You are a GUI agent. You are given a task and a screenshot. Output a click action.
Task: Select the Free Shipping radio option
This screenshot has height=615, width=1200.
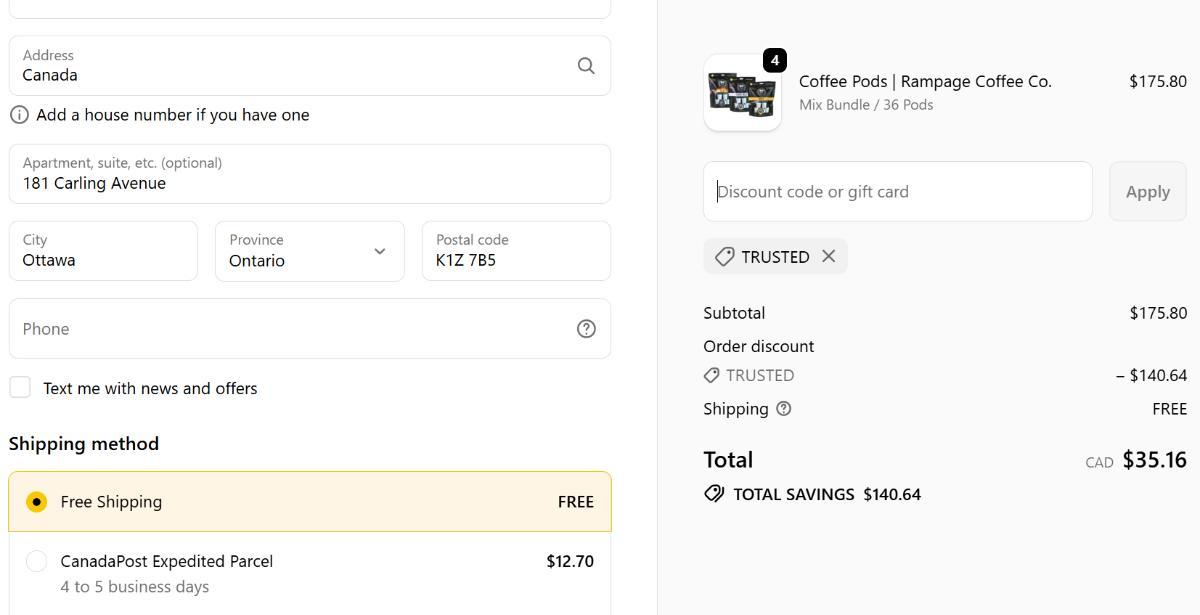pyautogui.click(x=37, y=502)
